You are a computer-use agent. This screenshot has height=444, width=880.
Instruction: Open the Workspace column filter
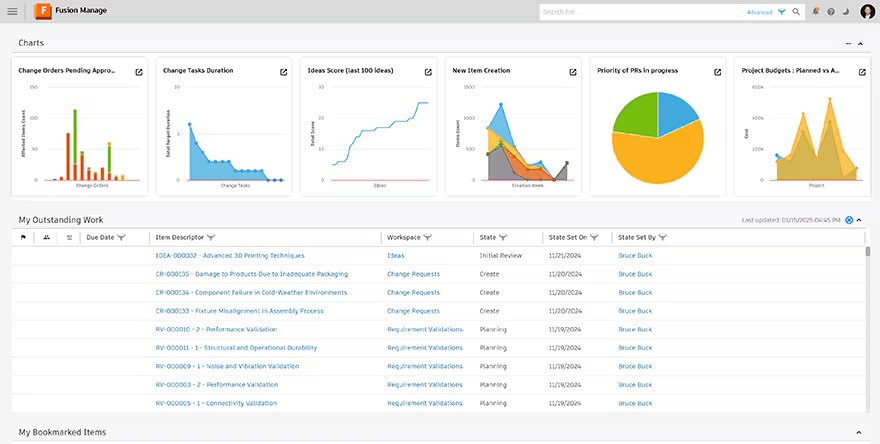point(428,238)
